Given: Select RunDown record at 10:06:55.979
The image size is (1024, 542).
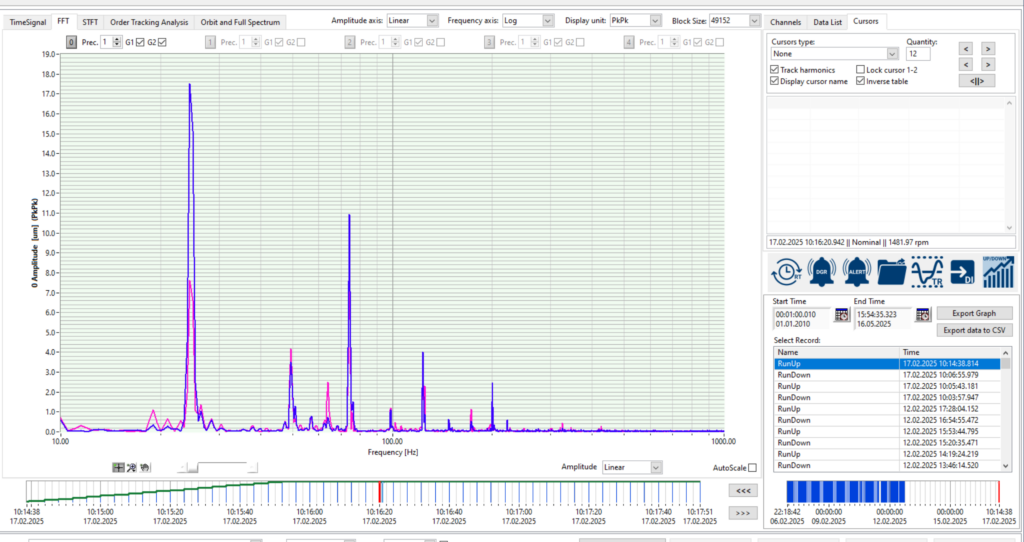Looking at the screenshot, I should (x=887, y=375).
